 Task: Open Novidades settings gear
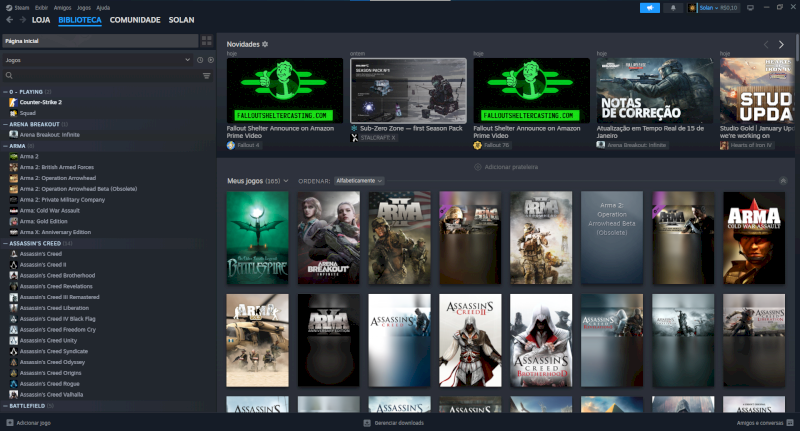[265, 45]
